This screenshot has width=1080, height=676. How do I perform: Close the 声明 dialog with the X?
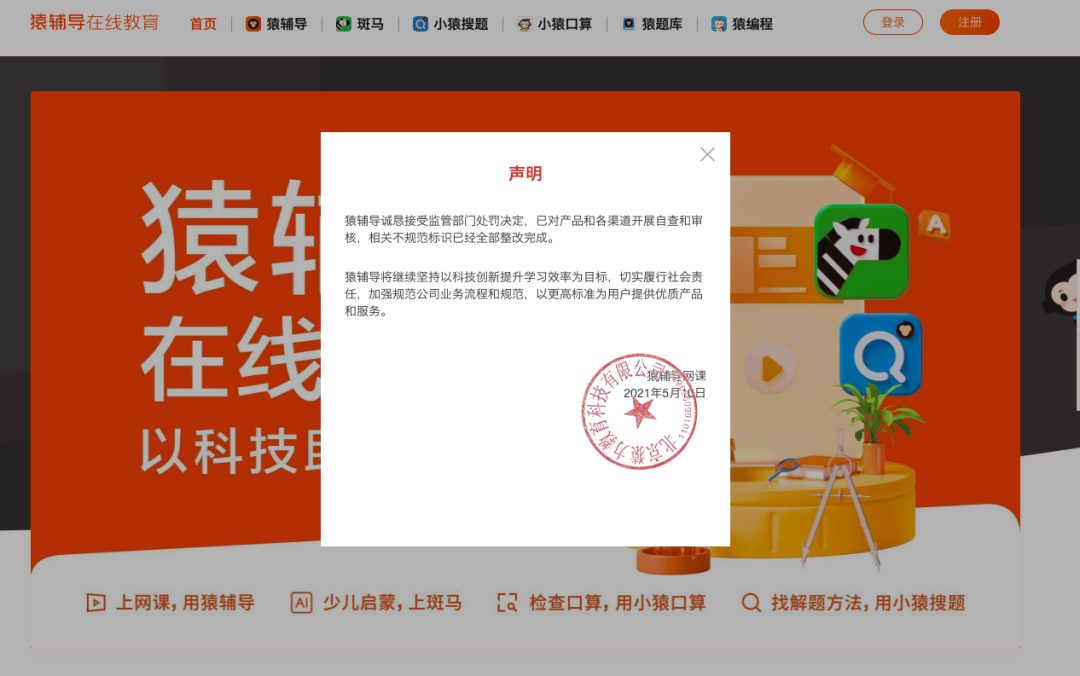point(707,154)
